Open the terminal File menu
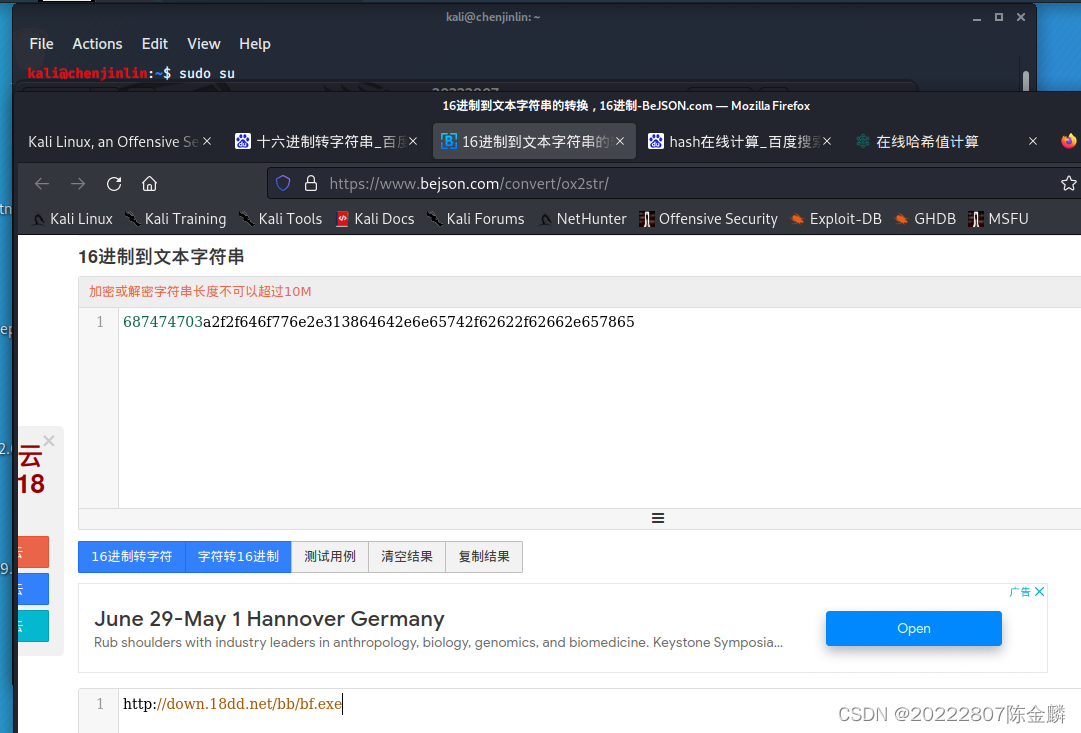Image resolution: width=1081 pixels, height=733 pixels. pos(41,43)
